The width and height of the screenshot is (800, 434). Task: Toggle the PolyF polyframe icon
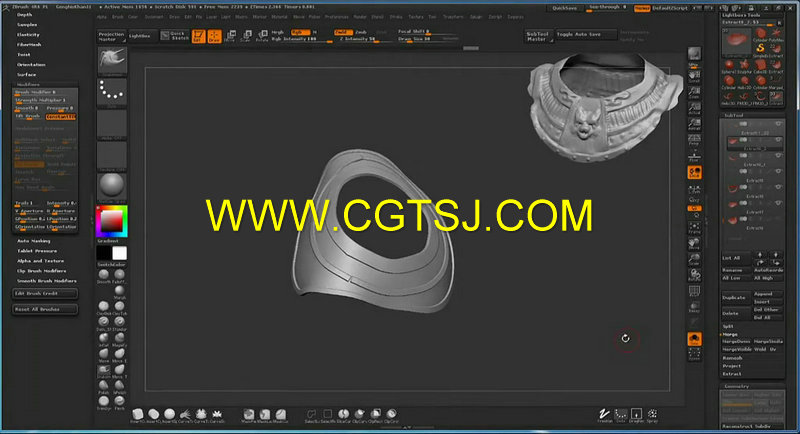tap(694, 292)
